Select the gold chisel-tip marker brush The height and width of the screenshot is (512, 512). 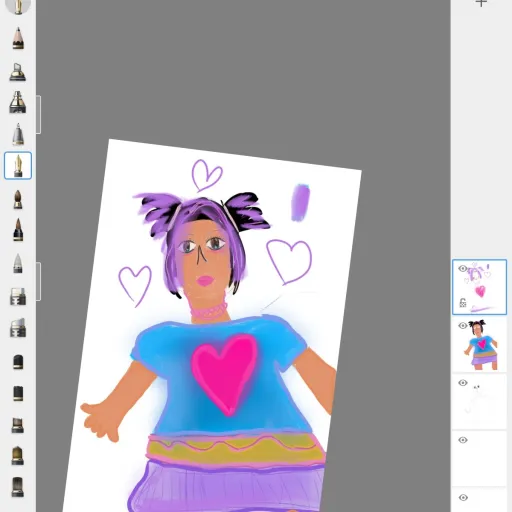[x=18, y=72]
